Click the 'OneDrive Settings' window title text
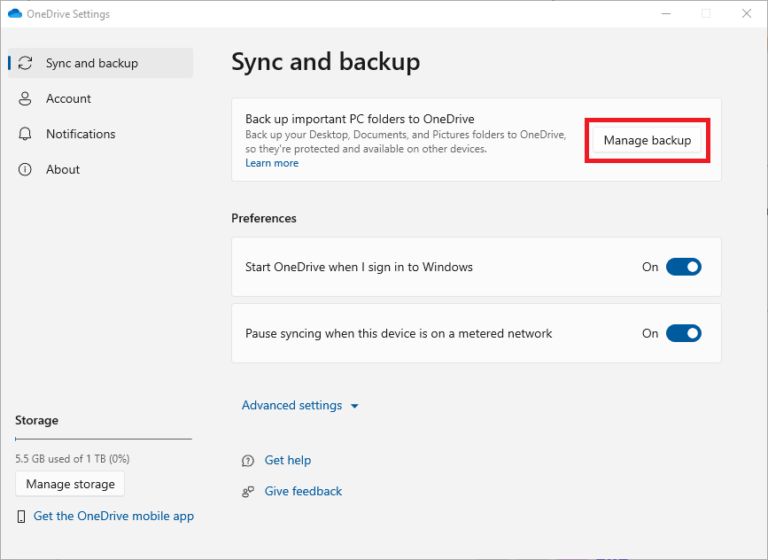768x560 pixels. point(68,14)
